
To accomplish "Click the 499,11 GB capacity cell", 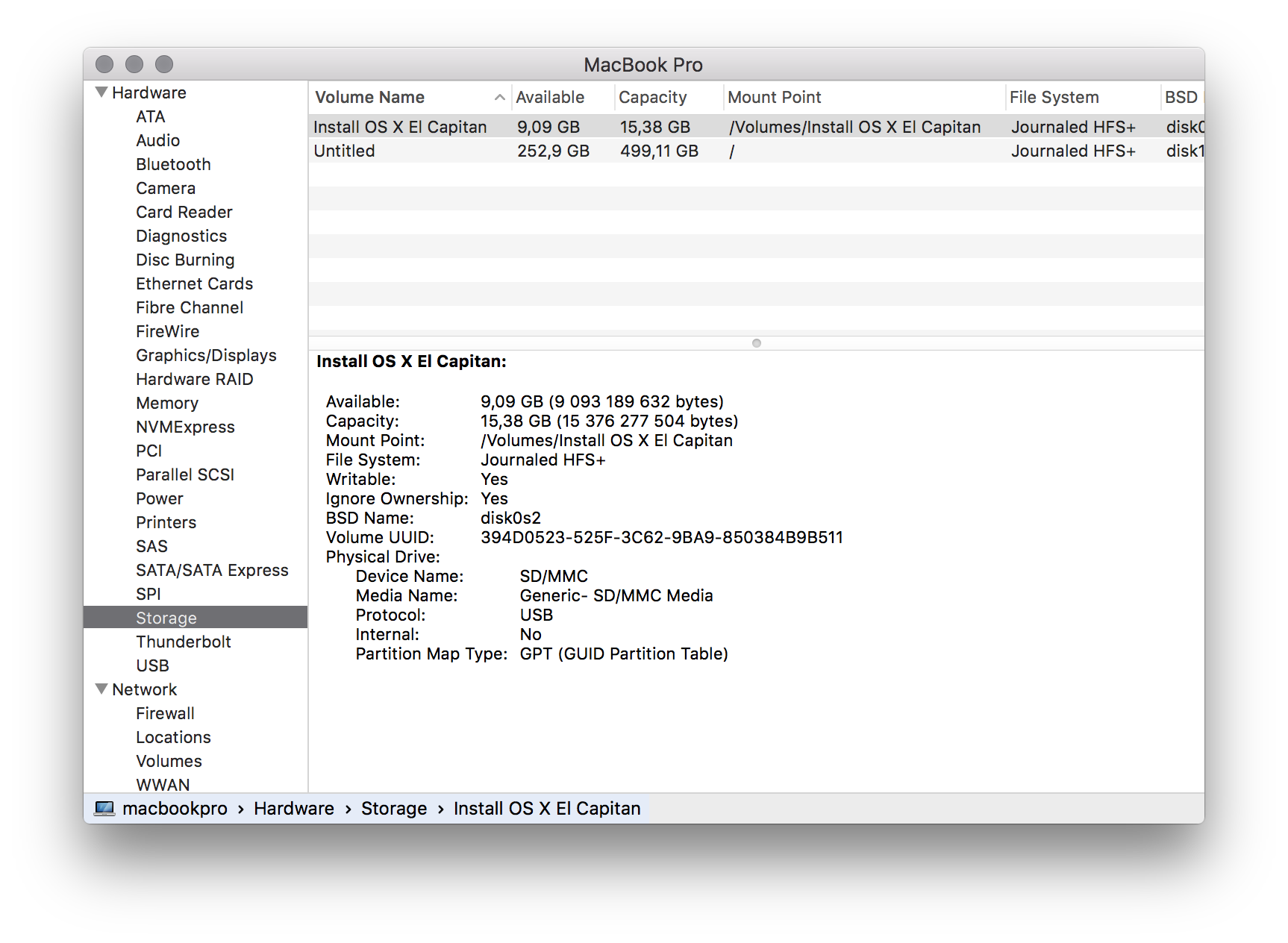I will tap(659, 151).
